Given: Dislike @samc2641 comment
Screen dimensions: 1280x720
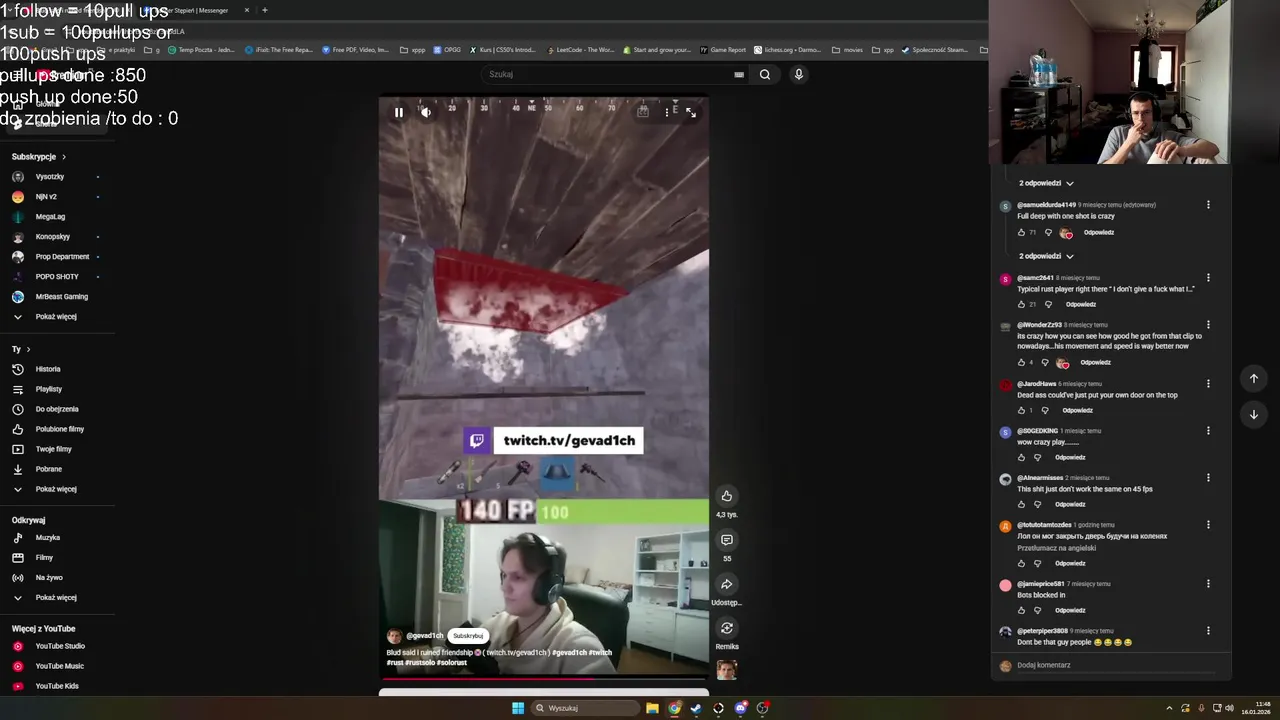Looking at the screenshot, I should 1048,304.
